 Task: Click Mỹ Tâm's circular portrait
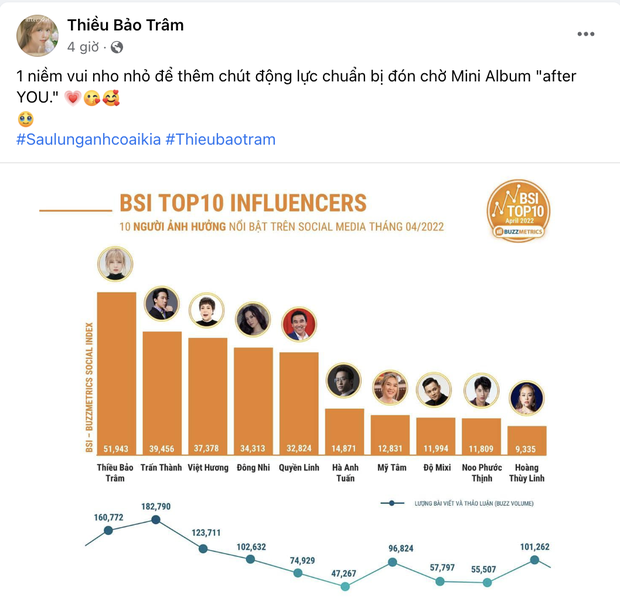coord(390,387)
